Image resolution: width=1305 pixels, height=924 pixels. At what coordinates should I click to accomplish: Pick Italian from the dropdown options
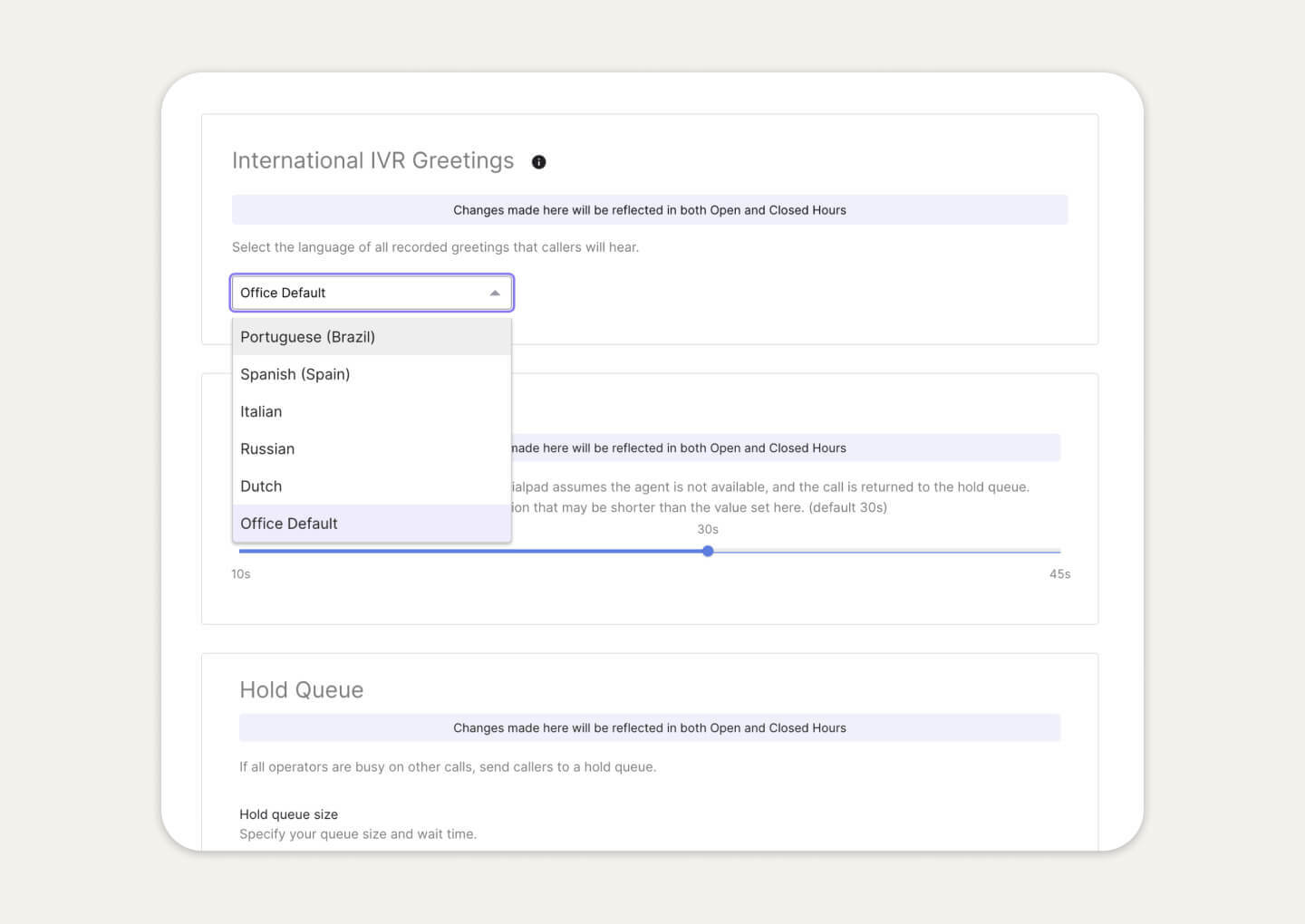tap(261, 411)
